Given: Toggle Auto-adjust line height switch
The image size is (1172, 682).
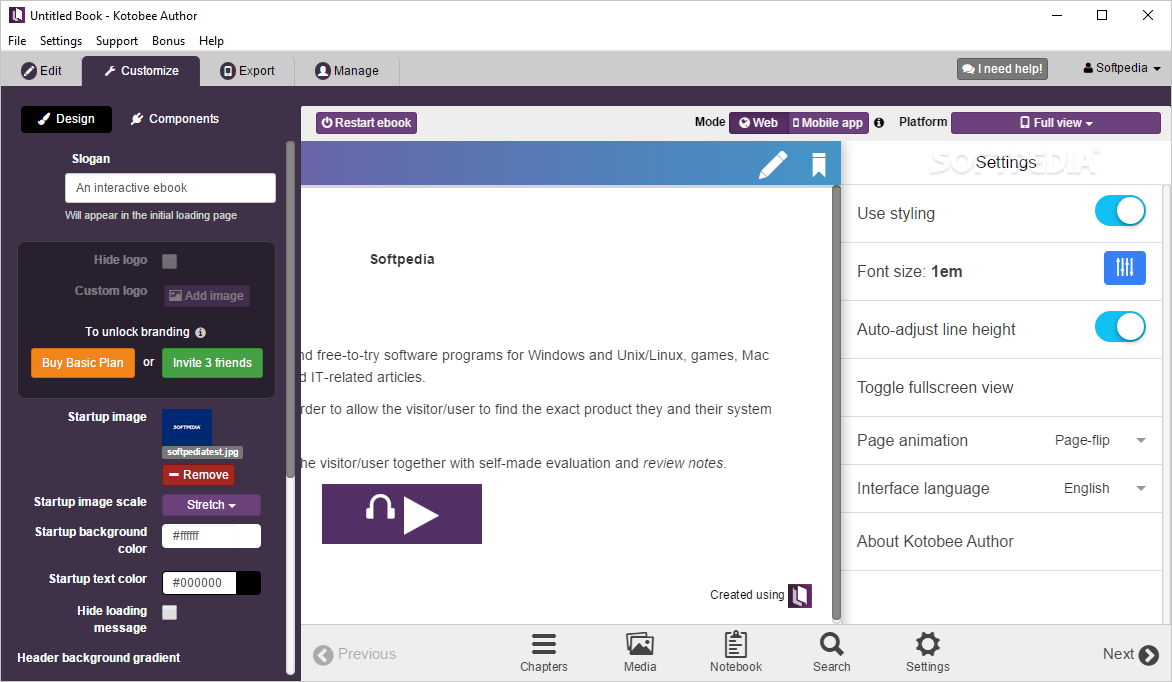Looking at the screenshot, I should coord(1120,327).
